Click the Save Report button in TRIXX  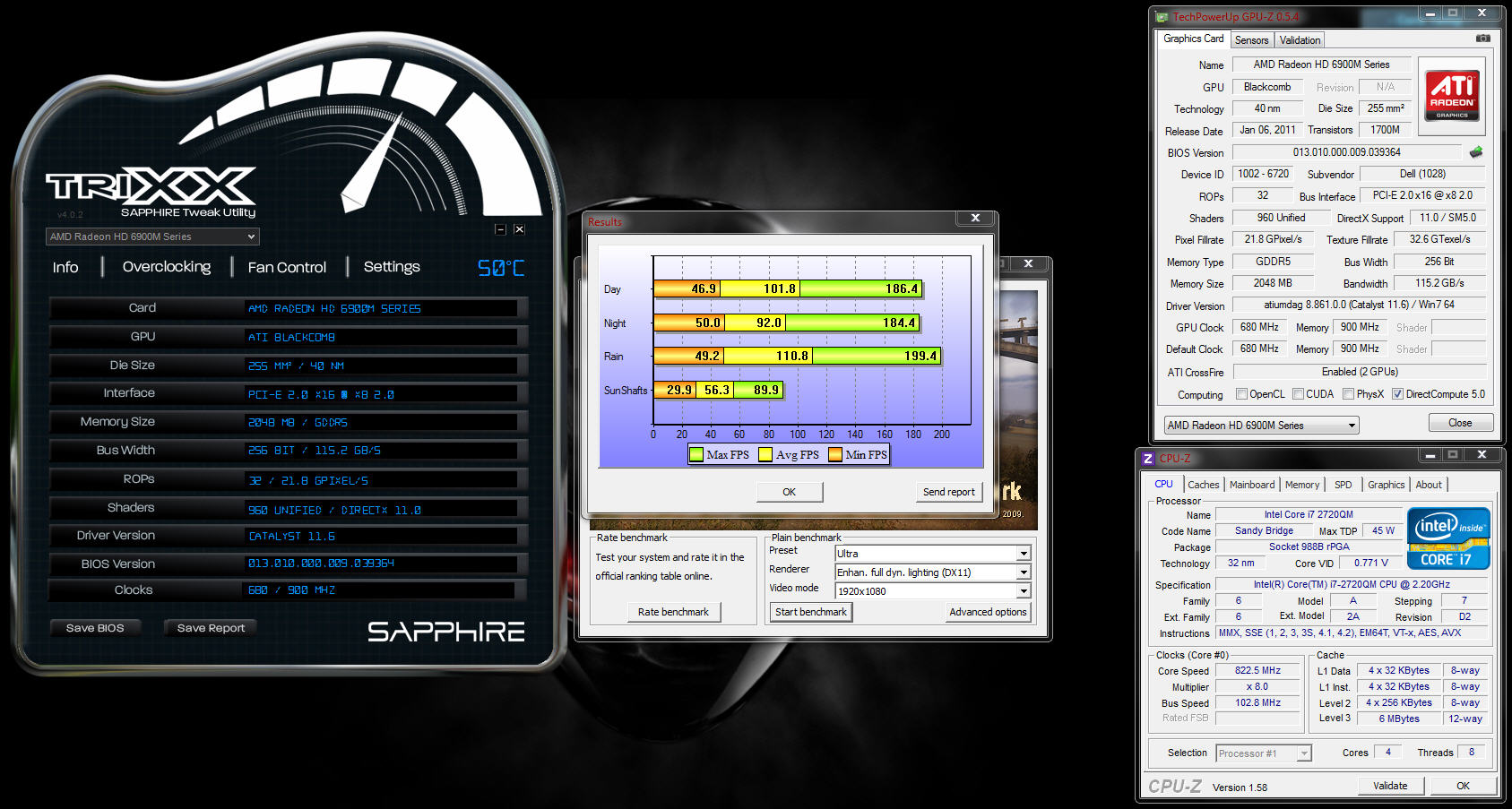211,628
